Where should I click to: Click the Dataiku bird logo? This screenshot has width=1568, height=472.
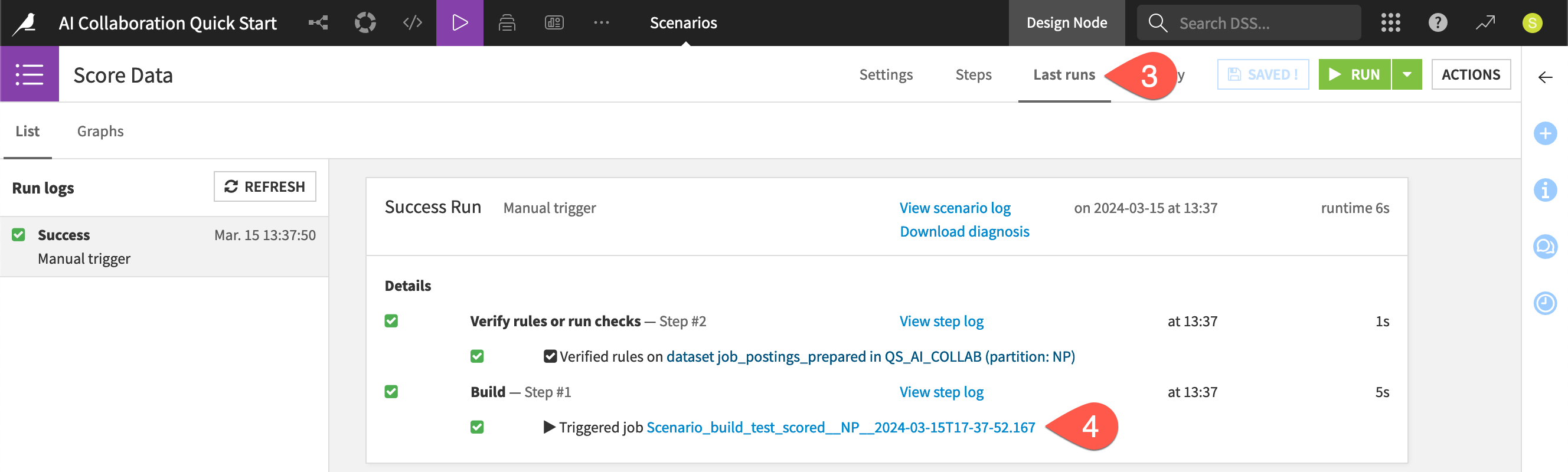[26, 23]
